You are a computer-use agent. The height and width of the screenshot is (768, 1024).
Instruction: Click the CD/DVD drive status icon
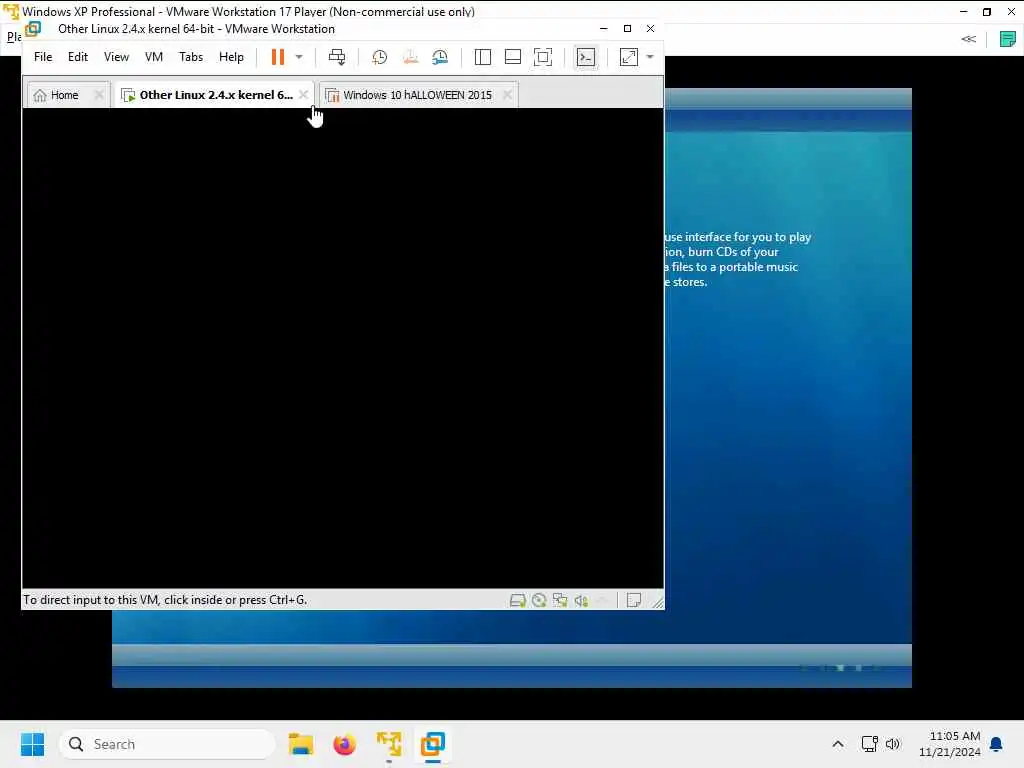pyautogui.click(x=539, y=600)
